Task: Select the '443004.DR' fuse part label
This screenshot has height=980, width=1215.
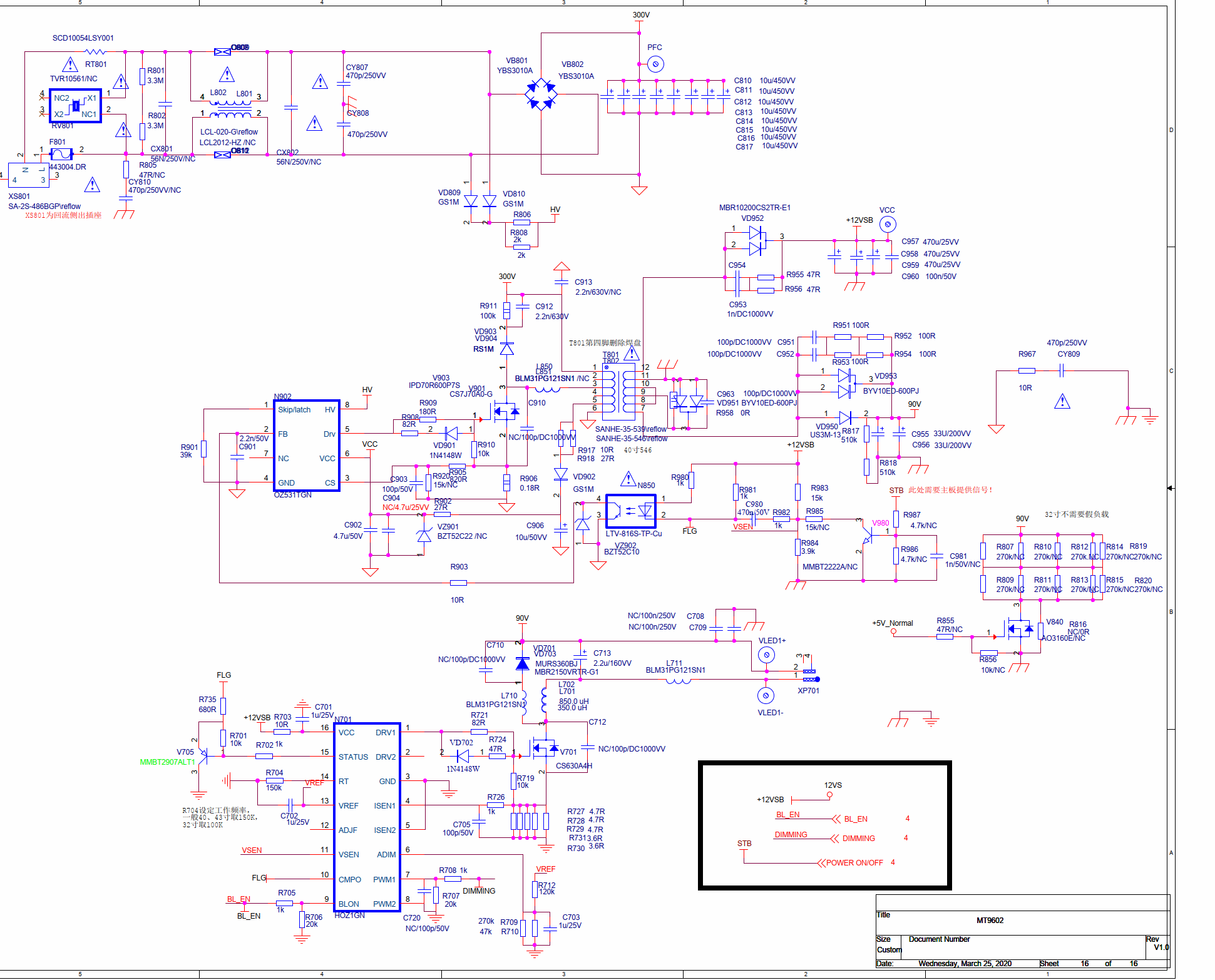Action: click(68, 167)
